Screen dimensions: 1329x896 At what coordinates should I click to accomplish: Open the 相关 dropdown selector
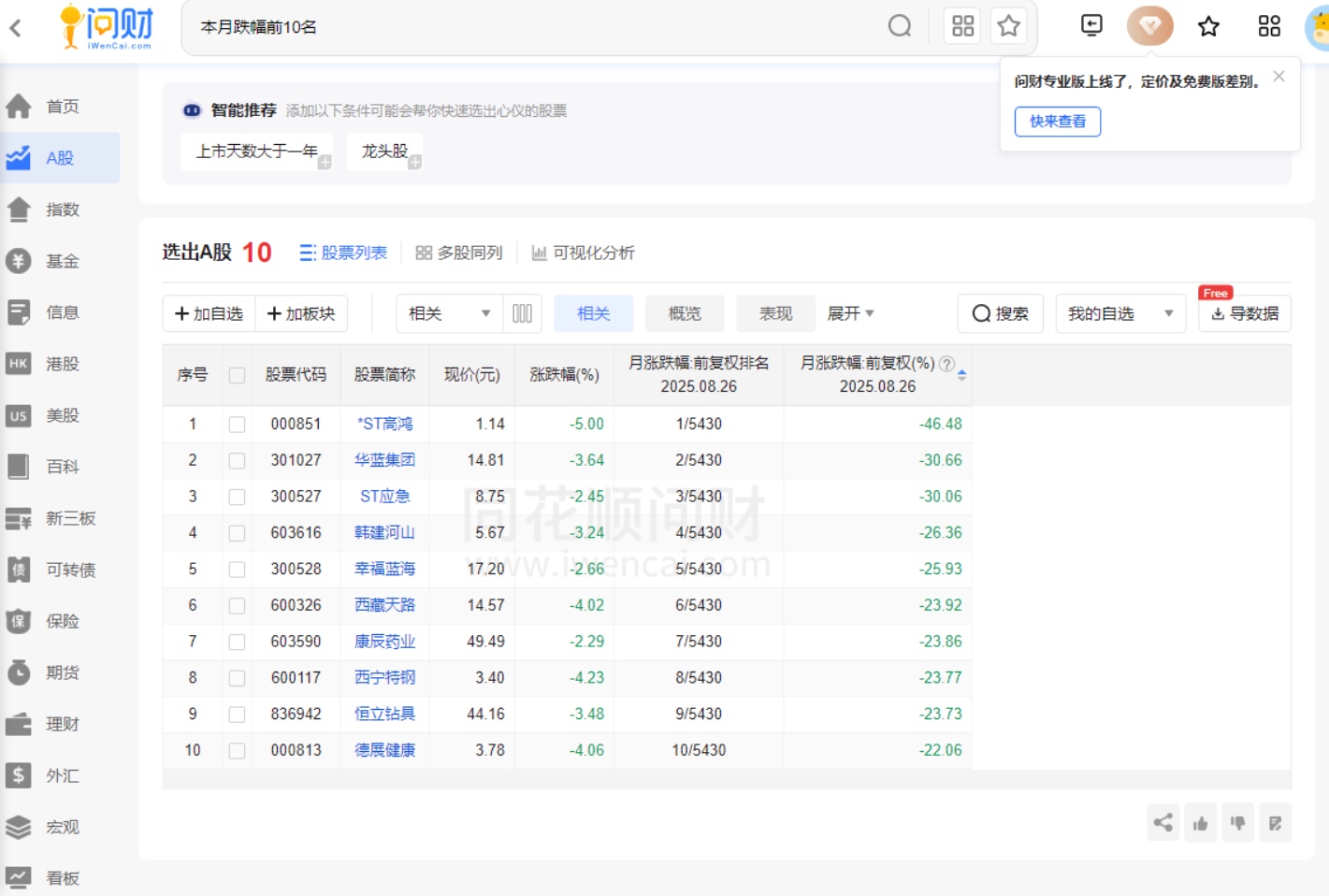click(450, 313)
